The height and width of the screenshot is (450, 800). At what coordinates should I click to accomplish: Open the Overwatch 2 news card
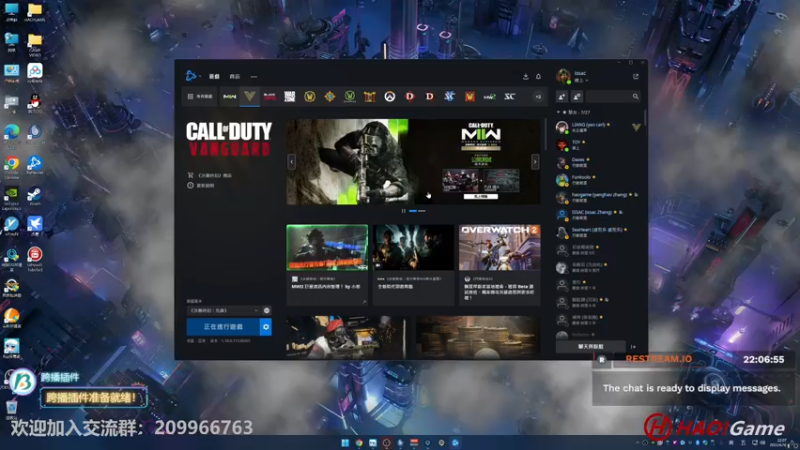(499, 265)
